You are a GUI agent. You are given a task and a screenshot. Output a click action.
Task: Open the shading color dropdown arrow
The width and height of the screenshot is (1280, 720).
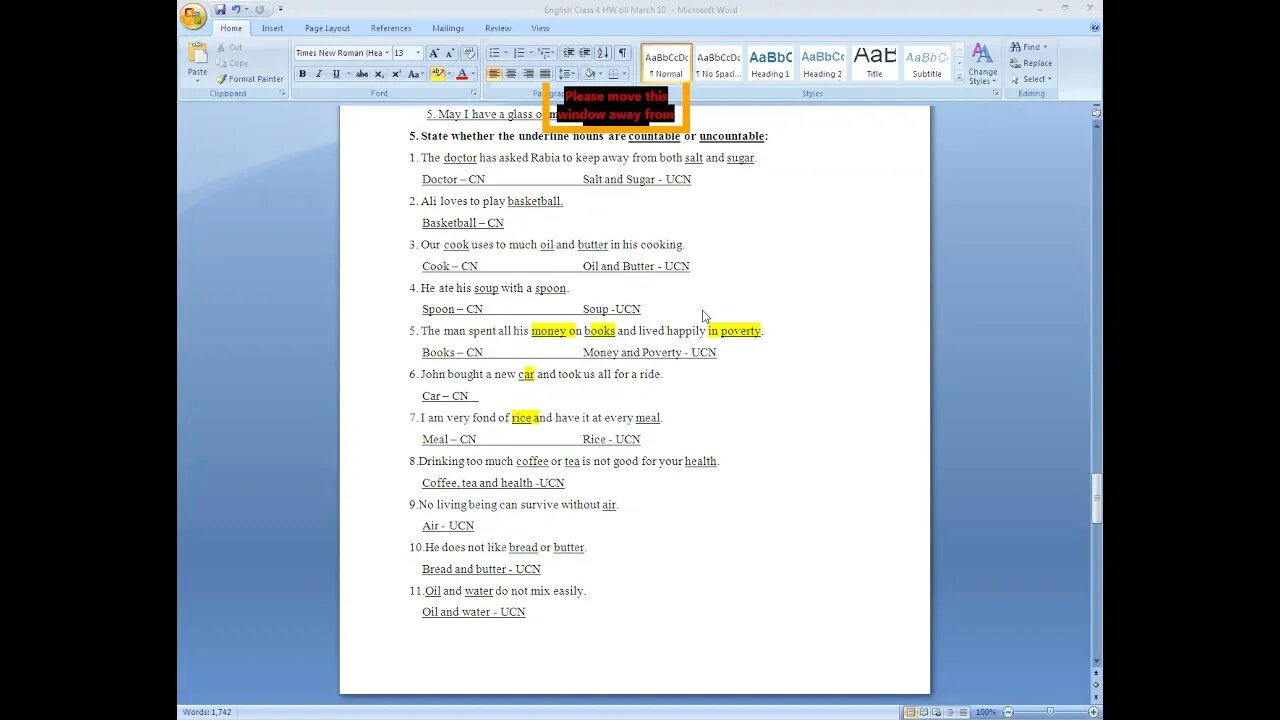point(600,74)
